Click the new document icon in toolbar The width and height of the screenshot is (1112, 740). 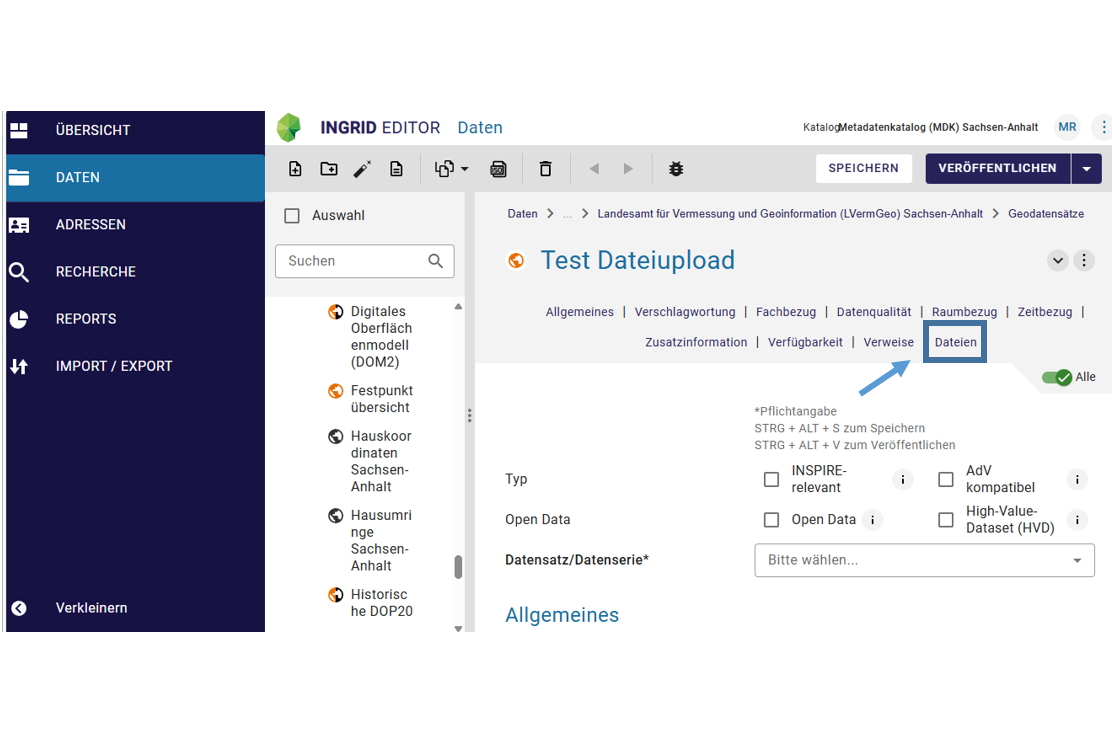click(x=295, y=169)
